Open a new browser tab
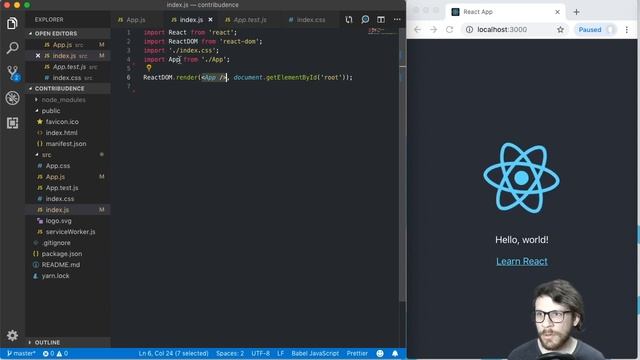640x360 pixels. (x=576, y=12)
